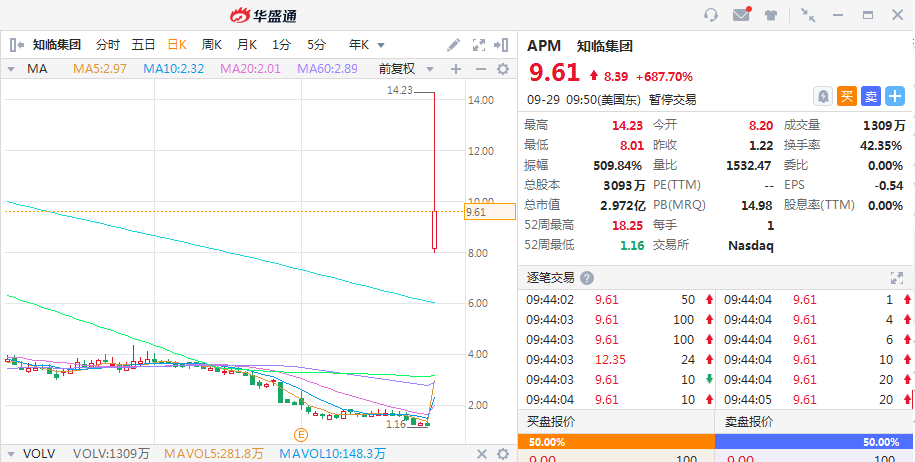
Task: Click the 总市值 value 2.972亿
Action: click(623, 205)
